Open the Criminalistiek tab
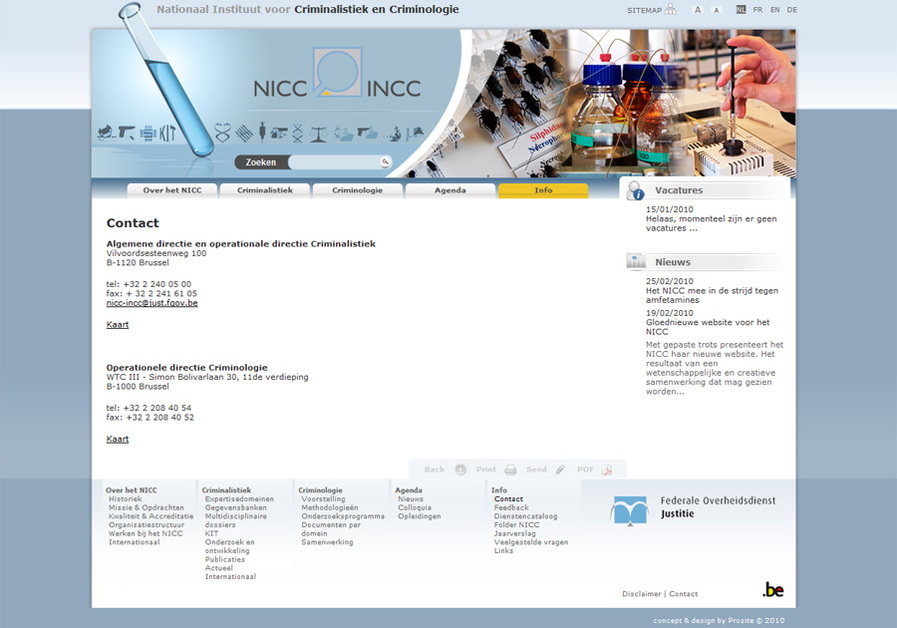The width and height of the screenshot is (897, 628). pyautogui.click(x=265, y=190)
